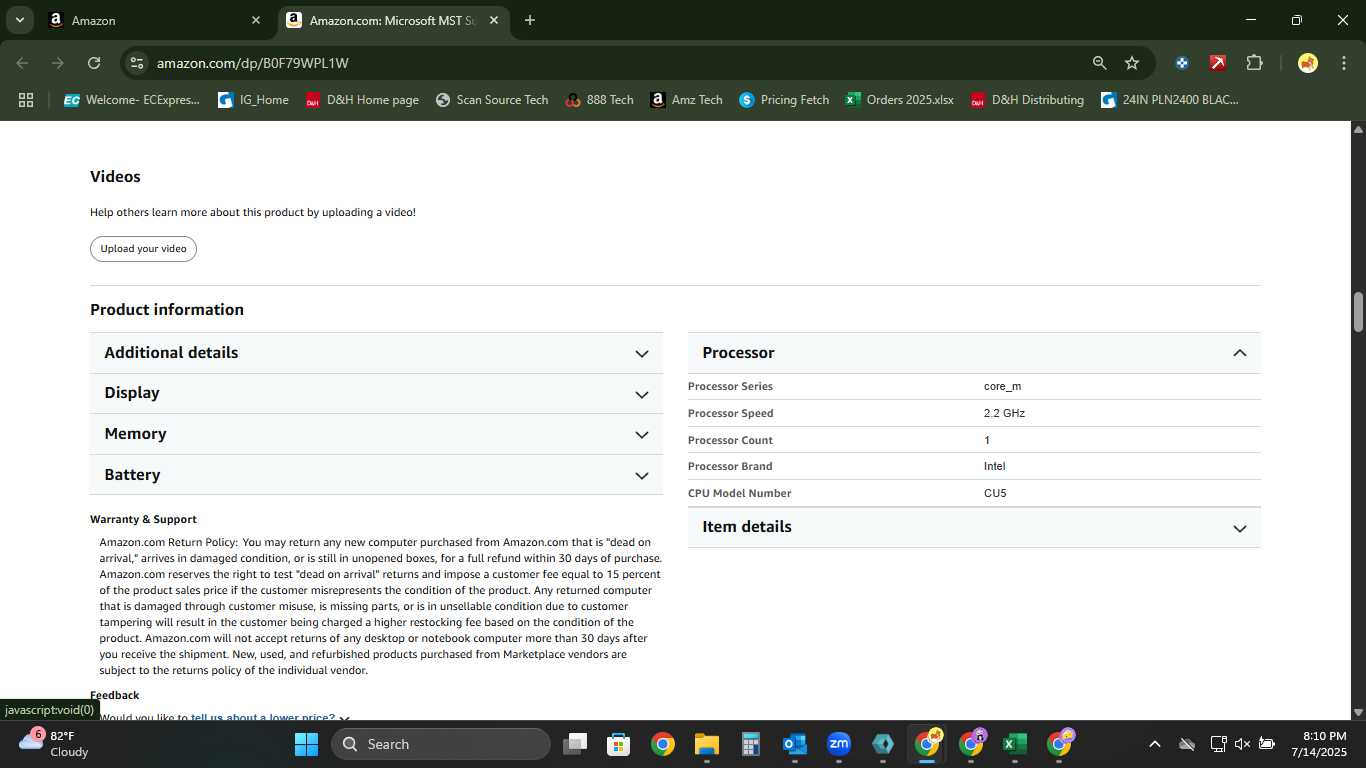This screenshot has height=768, width=1366.
Task: Open Microsoft Store from the taskbar
Action: pos(619,744)
